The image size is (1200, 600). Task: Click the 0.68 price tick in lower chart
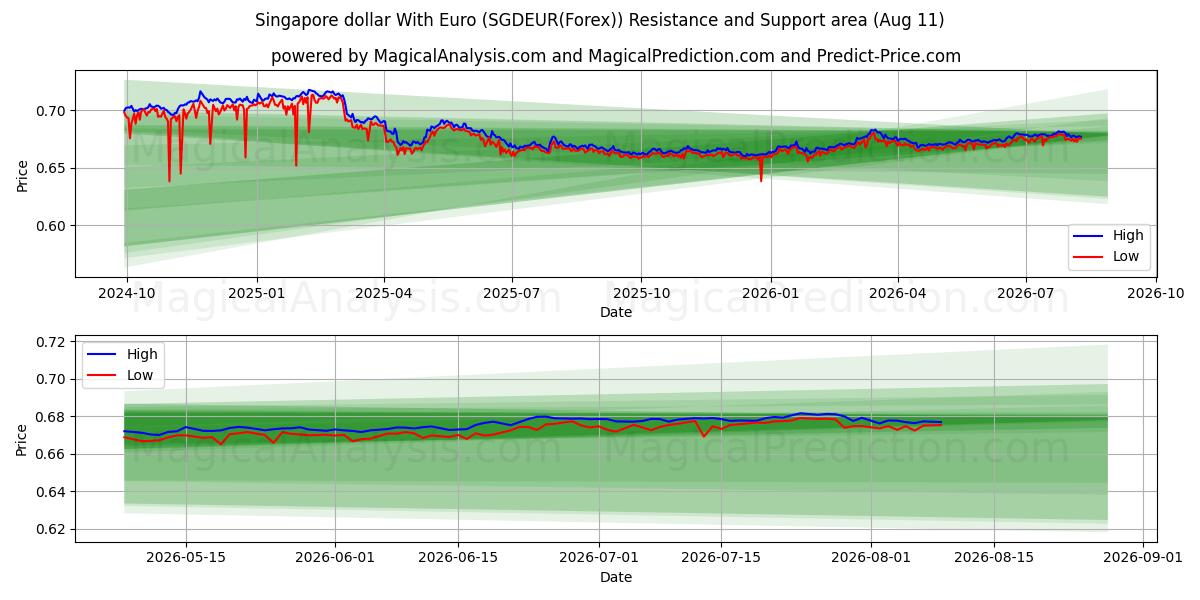(x=52, y=417)
